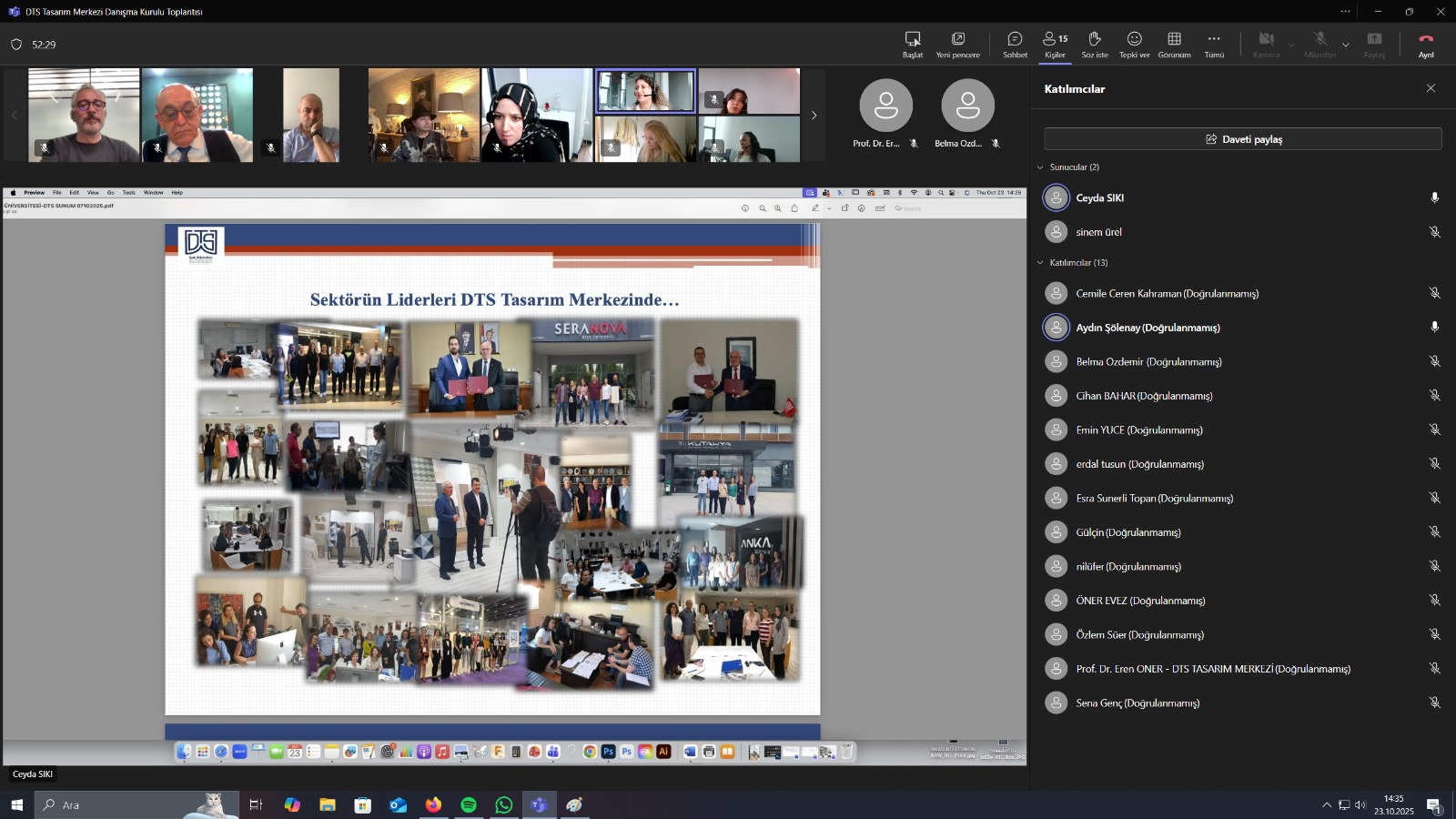Show next video thumbnails with right arrow

click(814, 116)
